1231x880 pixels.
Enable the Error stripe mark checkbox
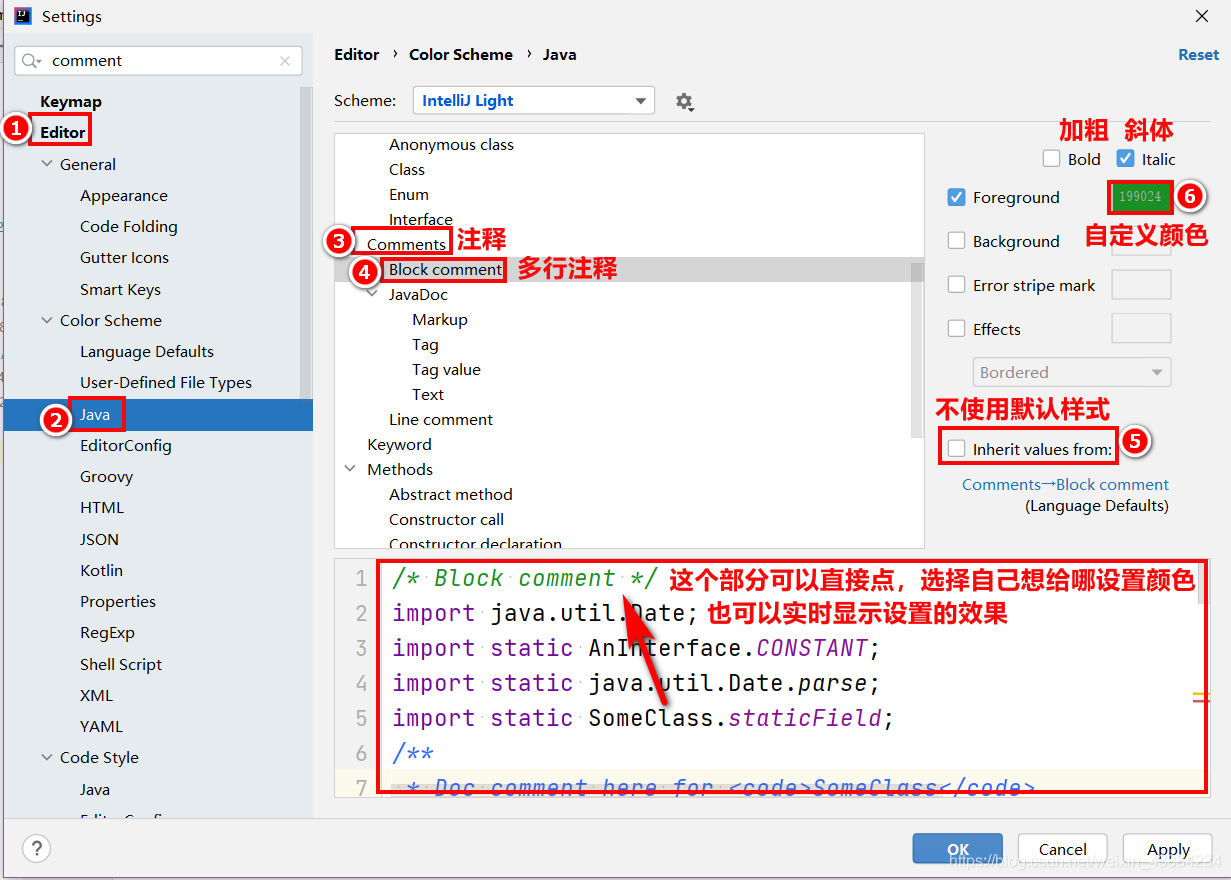[956, 285]
